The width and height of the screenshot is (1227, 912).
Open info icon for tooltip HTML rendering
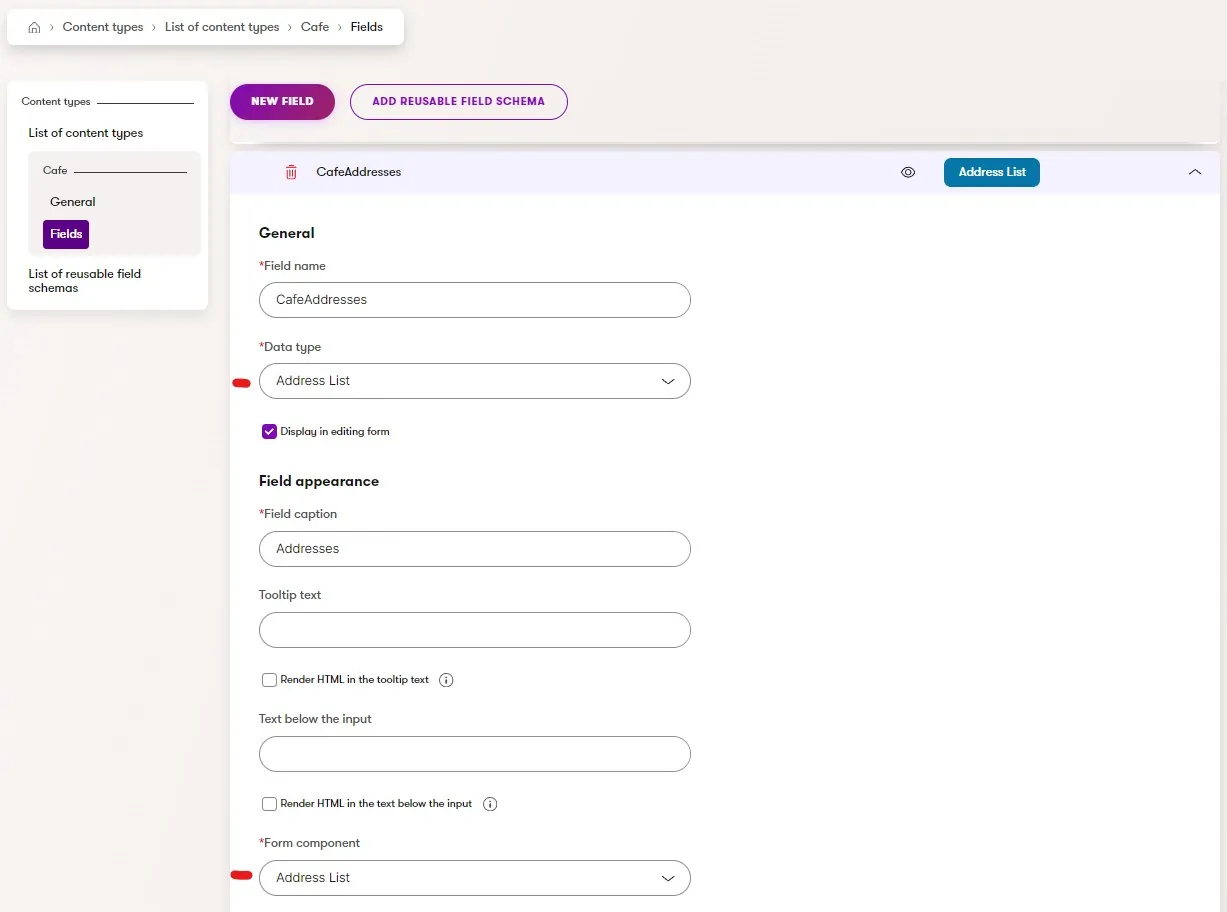coord(447,680)
